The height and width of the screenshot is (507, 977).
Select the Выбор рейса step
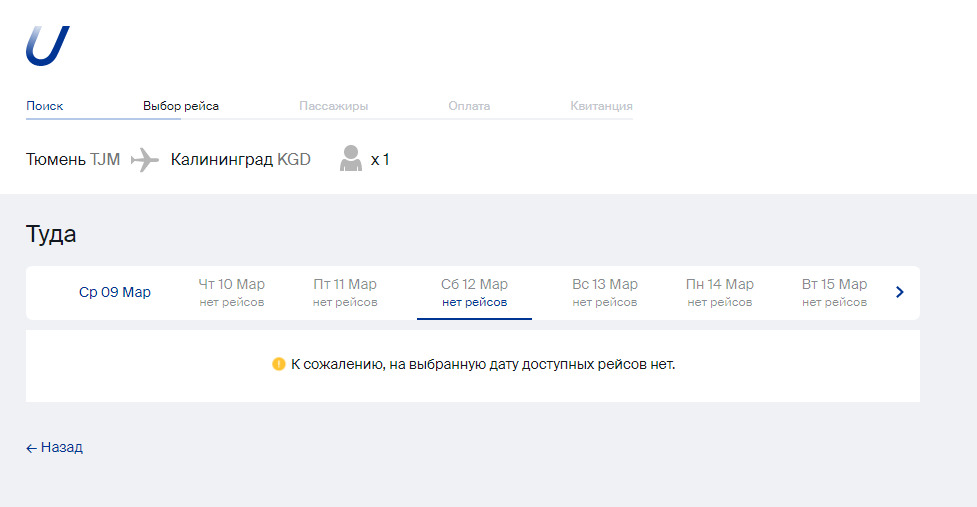[181, 106]
